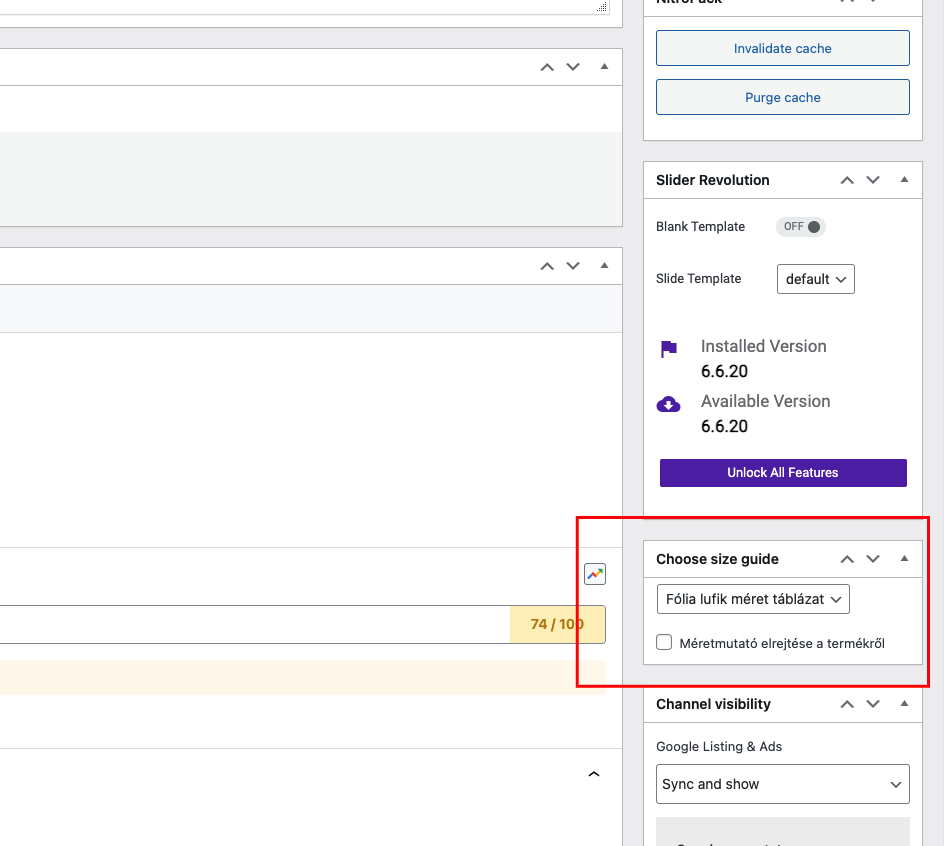Viewport: 944px width, 846px height.
Task: Click the Invalidate cache button
Action: pos(783,48)
